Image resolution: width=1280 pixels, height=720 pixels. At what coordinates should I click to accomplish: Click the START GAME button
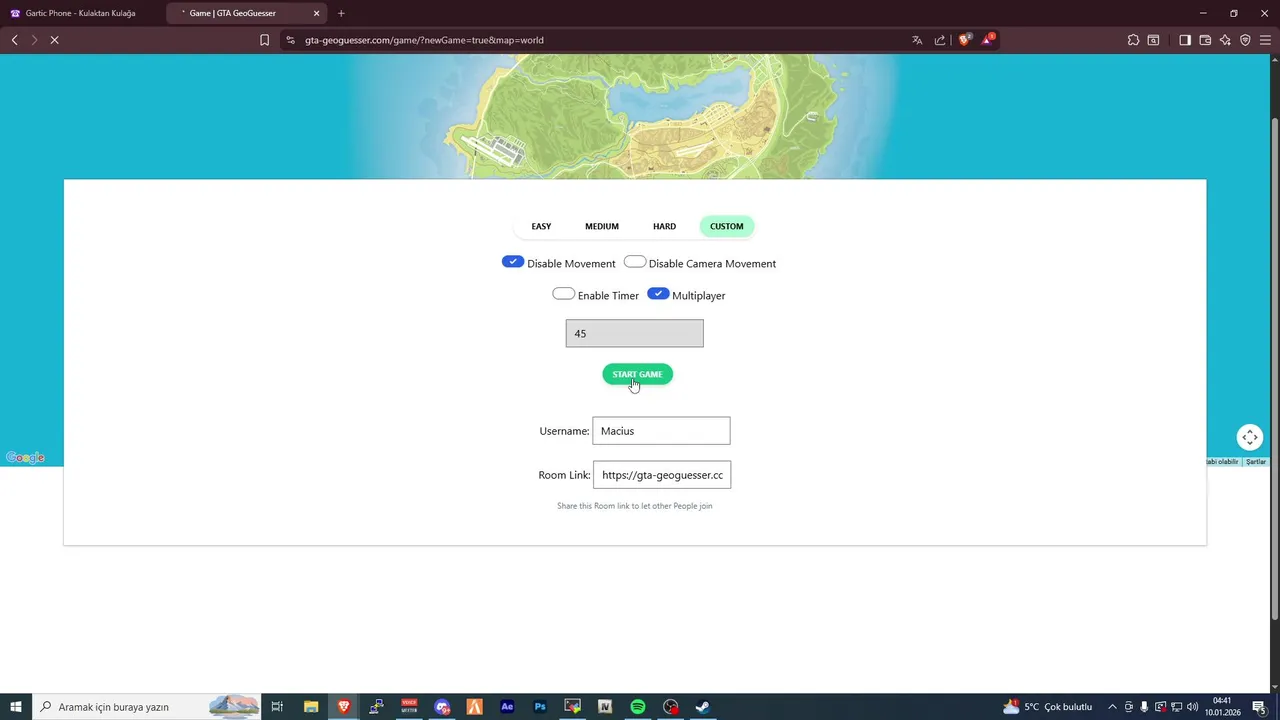[637, 374]
